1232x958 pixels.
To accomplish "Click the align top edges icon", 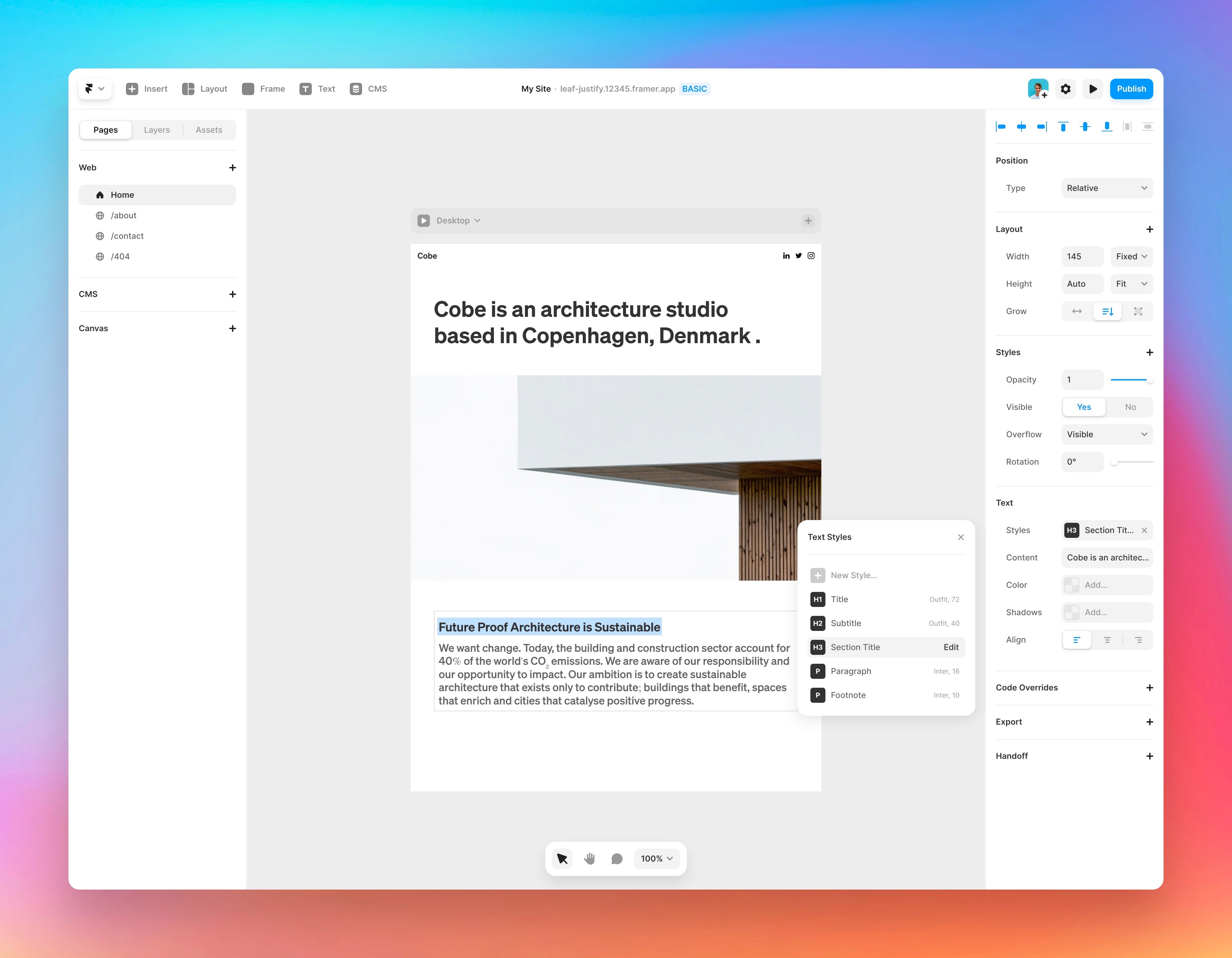I will [x=1063, y=127].
